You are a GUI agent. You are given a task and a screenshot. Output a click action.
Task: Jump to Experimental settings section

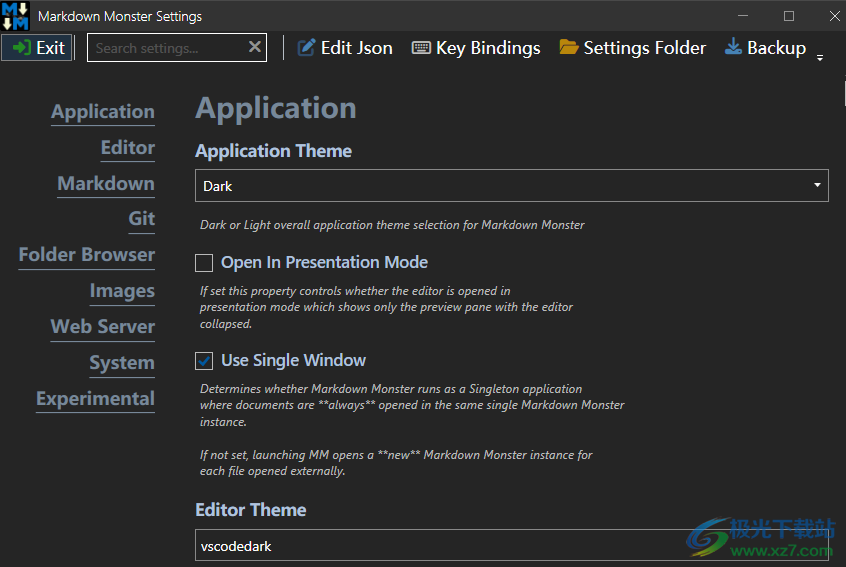pos(95,399)
